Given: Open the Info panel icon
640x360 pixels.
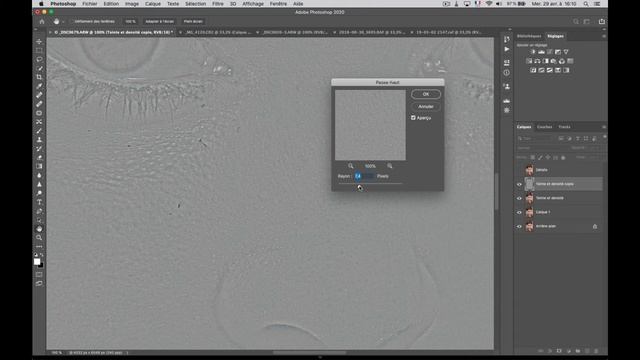Looking at the screenshot, I should click(507, 73).
